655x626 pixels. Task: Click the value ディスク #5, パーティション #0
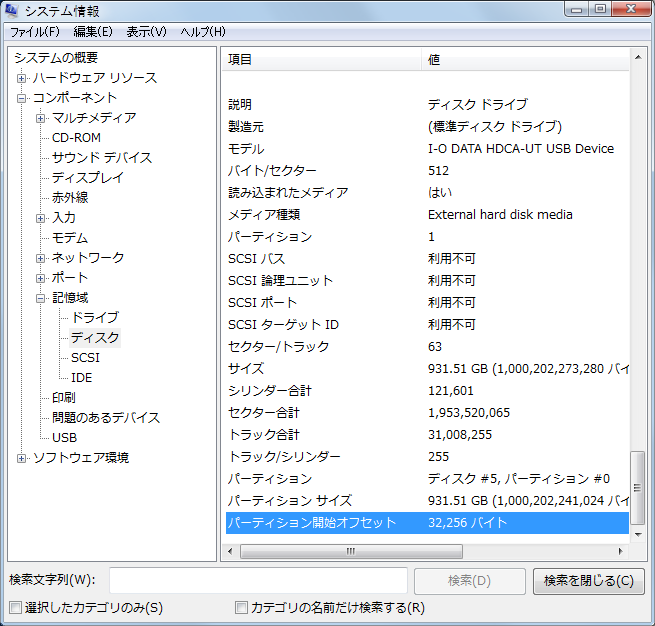519,479
